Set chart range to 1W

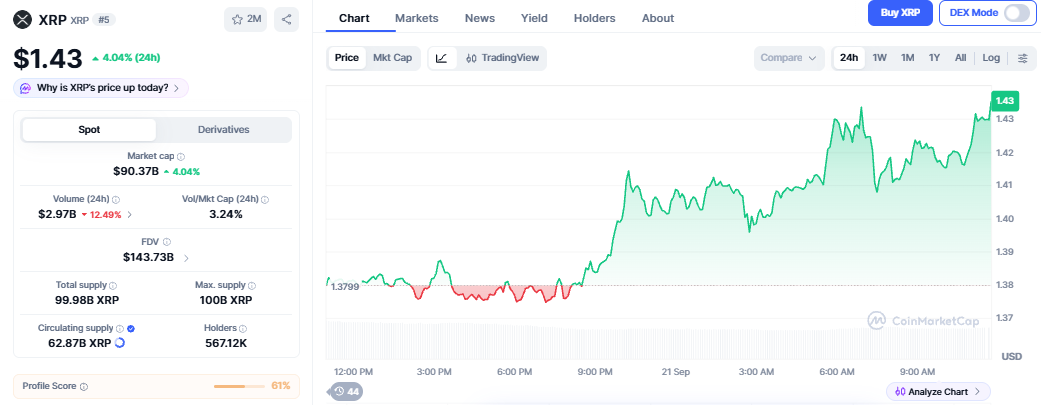pyautogui.click(x=880, y=58)
